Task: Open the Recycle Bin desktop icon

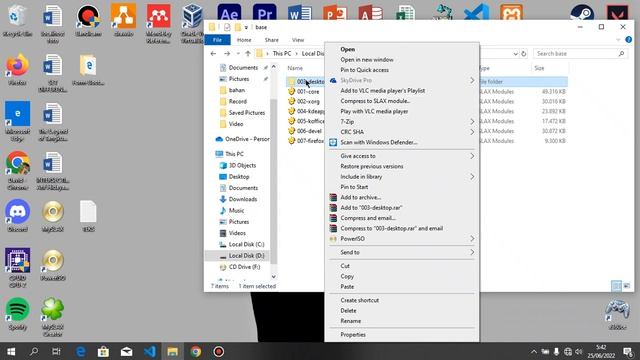Action: (x=17, y=17)
